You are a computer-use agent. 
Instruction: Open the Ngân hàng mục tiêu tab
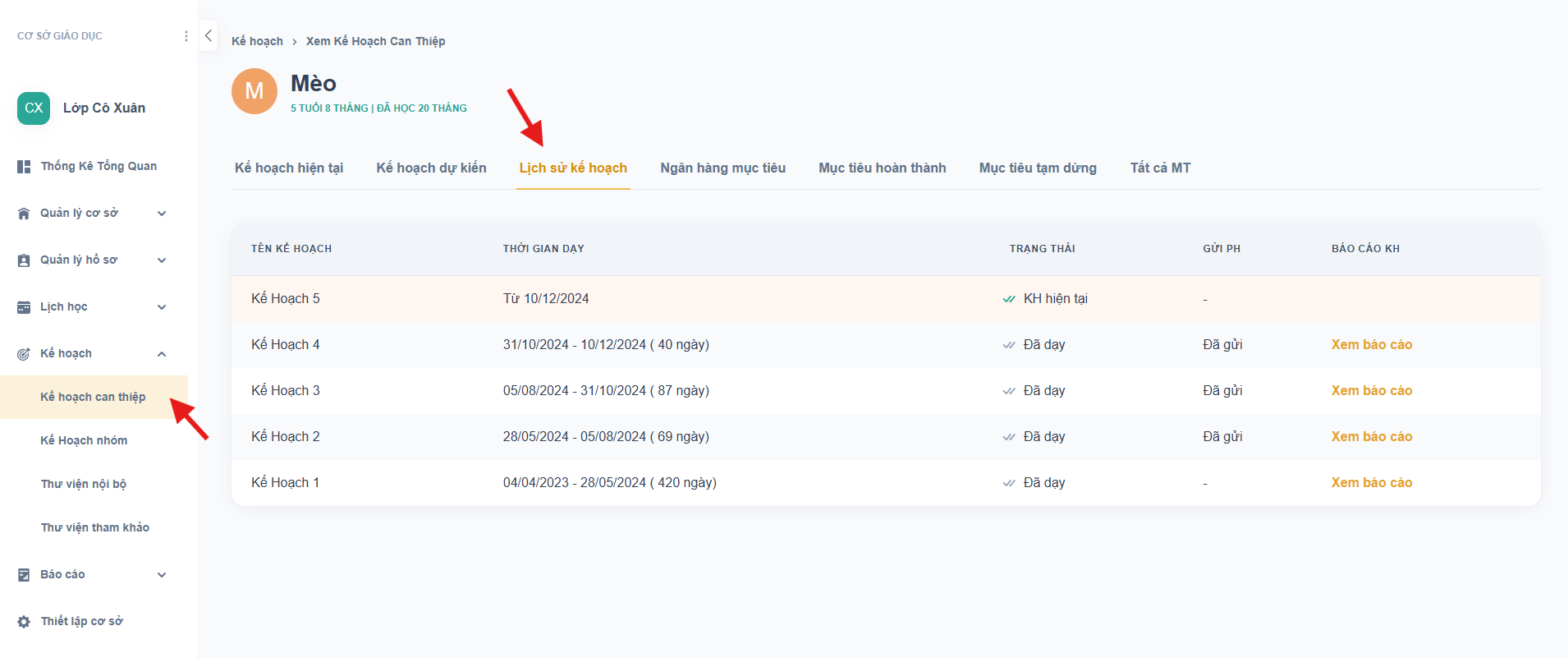point(722,168)
